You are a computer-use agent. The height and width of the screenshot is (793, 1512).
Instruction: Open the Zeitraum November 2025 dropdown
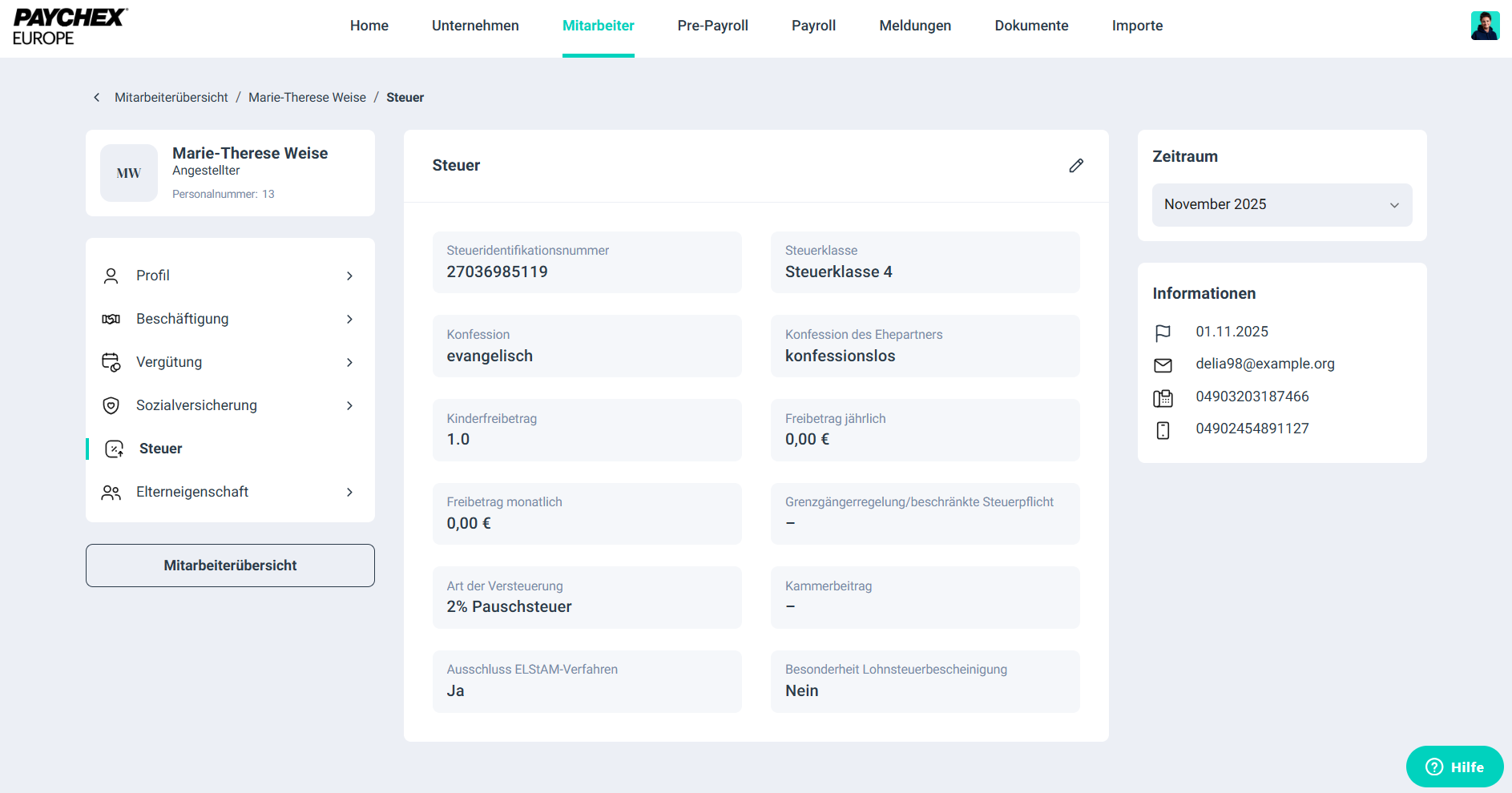[x=1281, y=205]
